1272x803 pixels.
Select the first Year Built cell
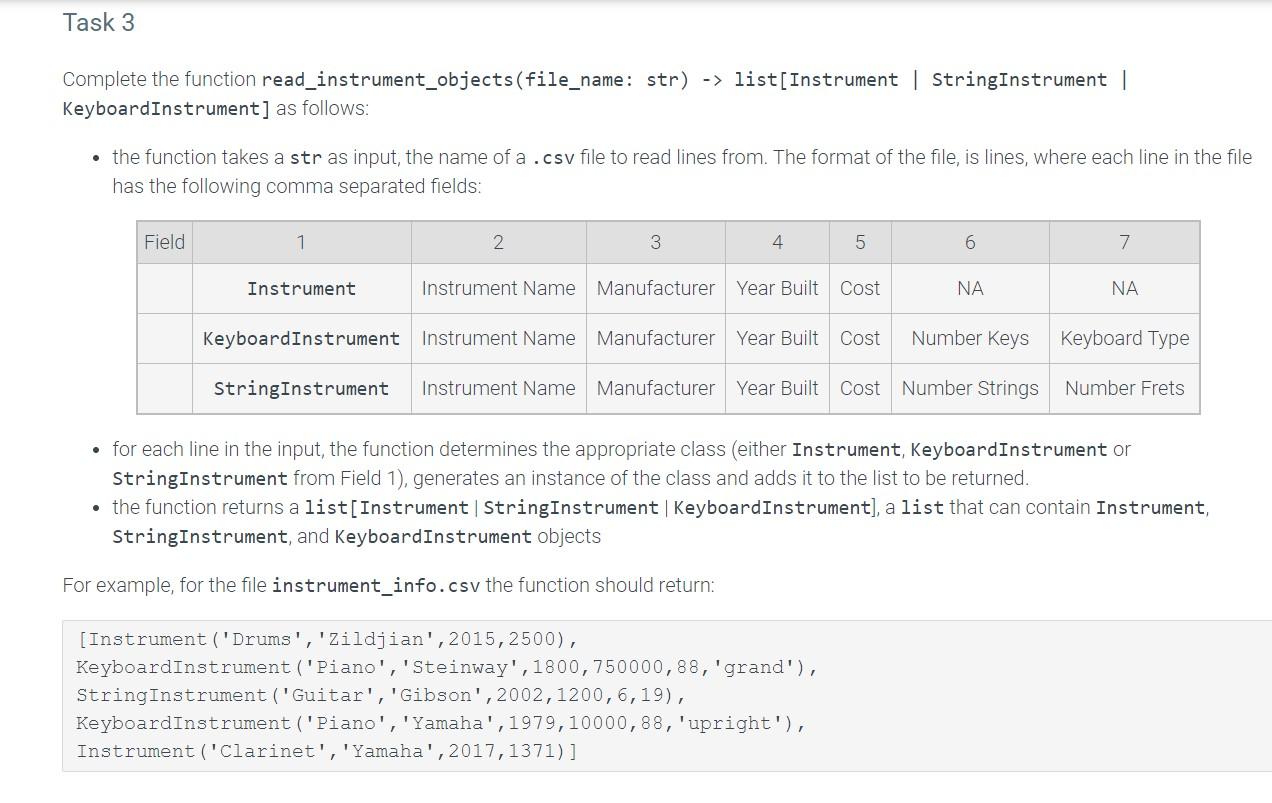[x=777, y=288]
